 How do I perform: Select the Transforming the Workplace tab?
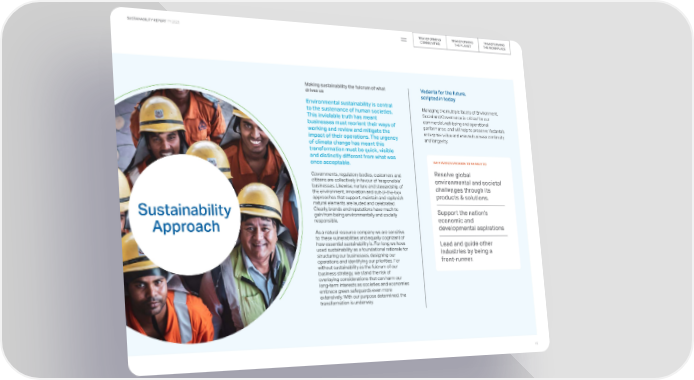pyautogui.click(x=494, y=46)
